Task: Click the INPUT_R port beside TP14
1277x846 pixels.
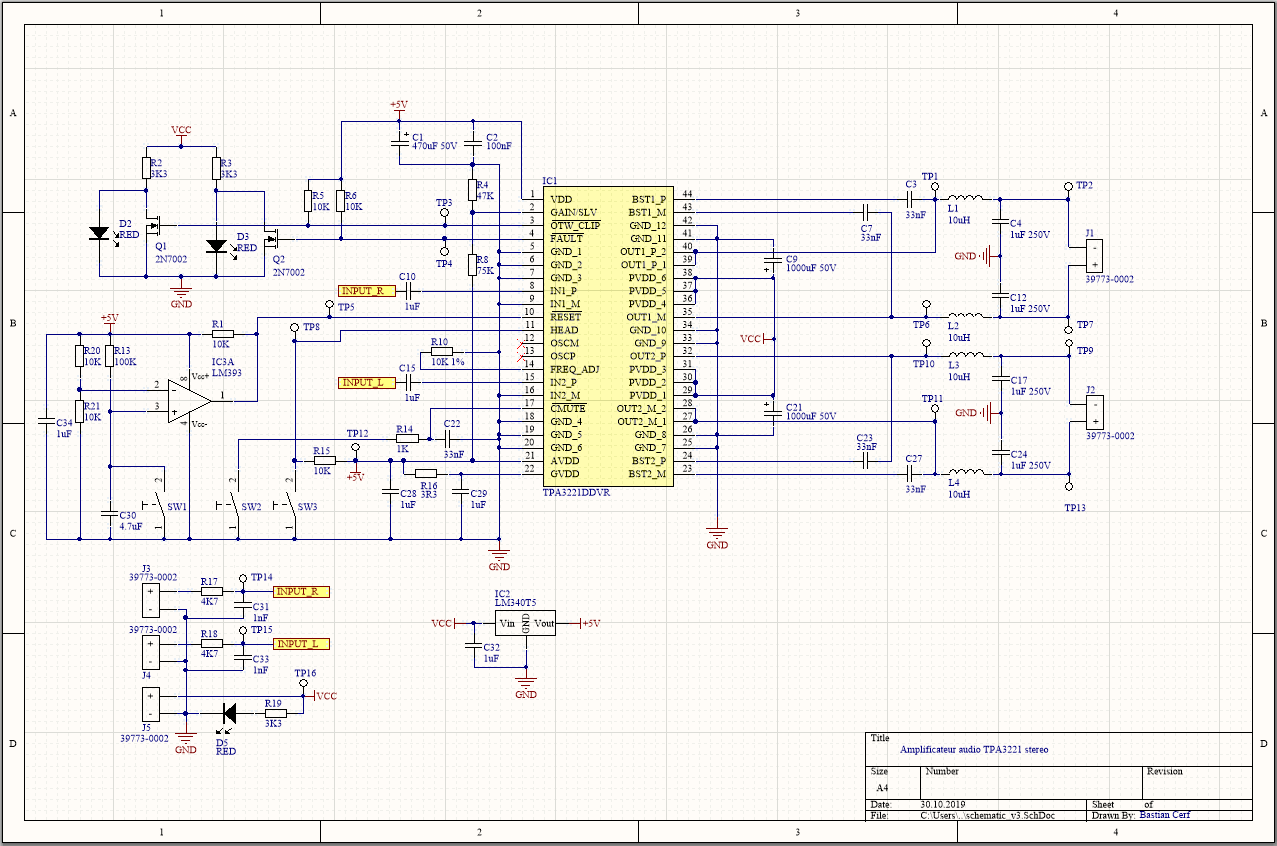Action: pyautogui.click(x=302, y=592)
